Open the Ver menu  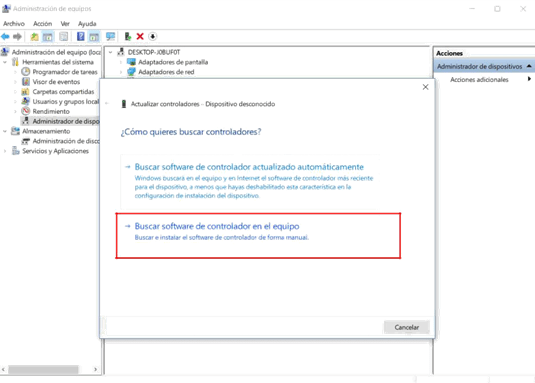point(65,24)
